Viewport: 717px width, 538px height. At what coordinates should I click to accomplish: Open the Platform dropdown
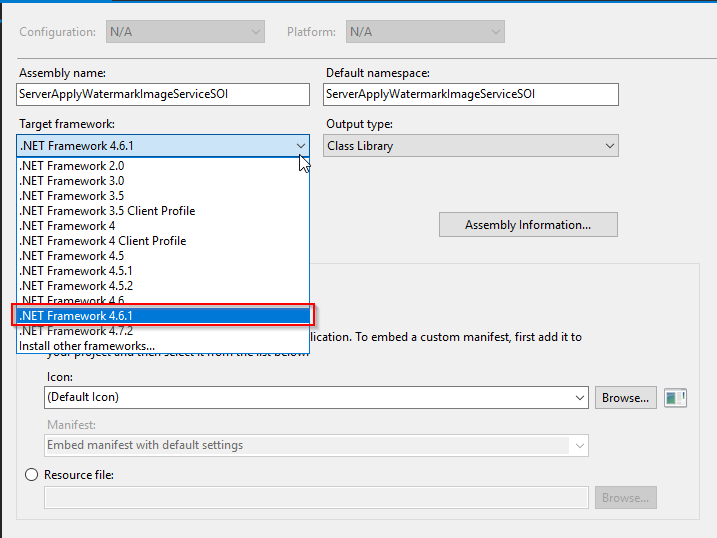click(x=425, y=32)
